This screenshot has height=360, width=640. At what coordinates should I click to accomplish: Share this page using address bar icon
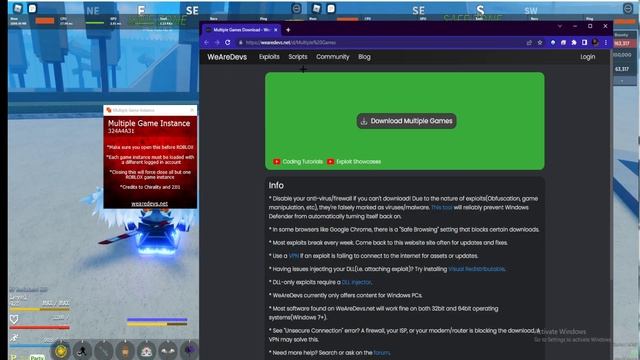pos(529,42)
